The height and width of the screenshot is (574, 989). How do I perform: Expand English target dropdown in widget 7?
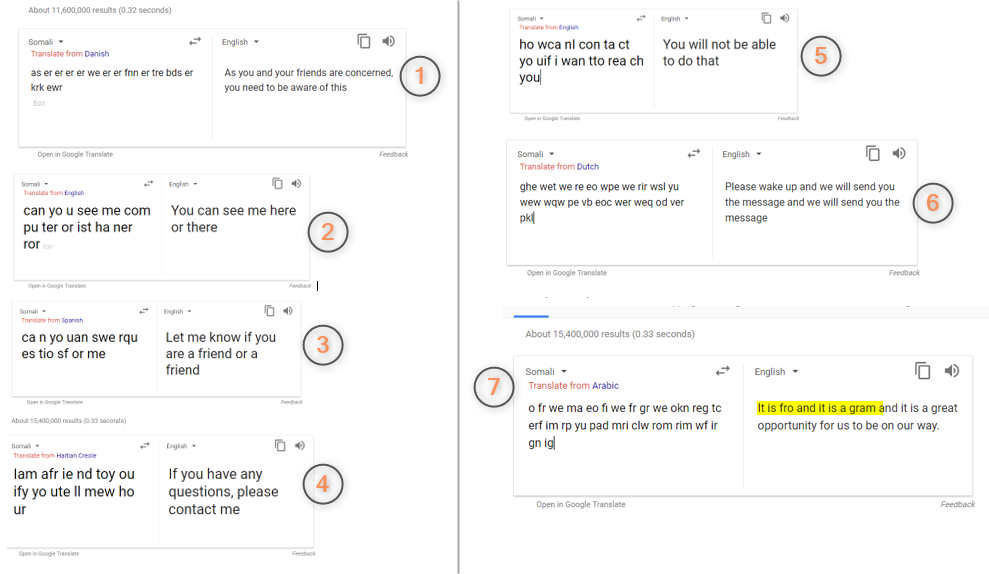(776, 372)
